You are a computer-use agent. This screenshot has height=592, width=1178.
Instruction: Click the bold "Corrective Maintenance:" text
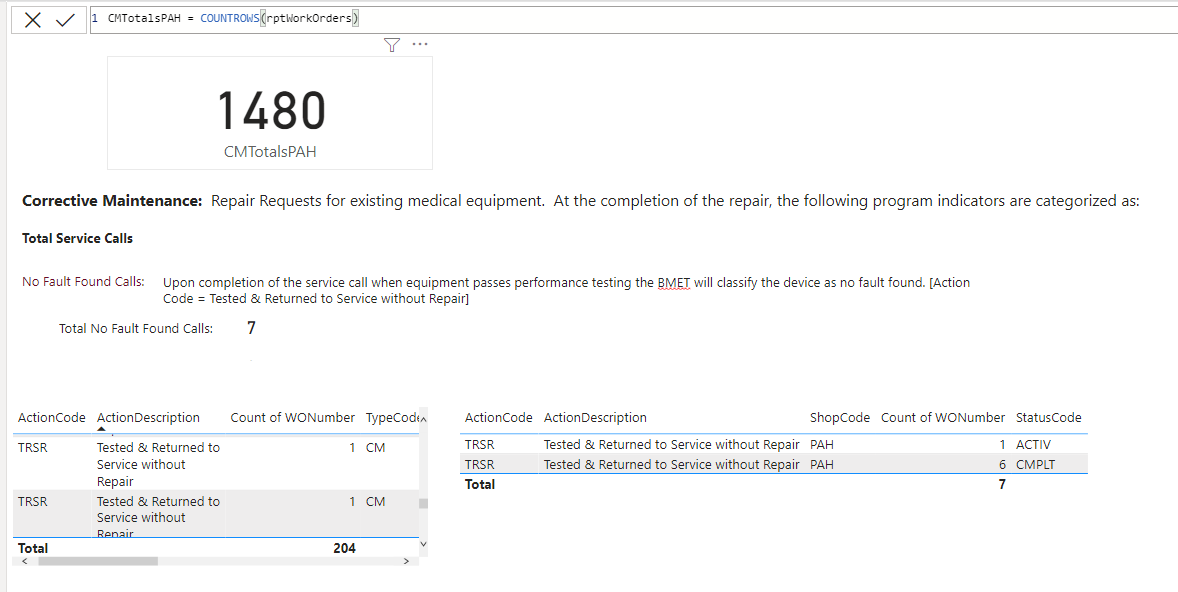click(x=112, y=201)
